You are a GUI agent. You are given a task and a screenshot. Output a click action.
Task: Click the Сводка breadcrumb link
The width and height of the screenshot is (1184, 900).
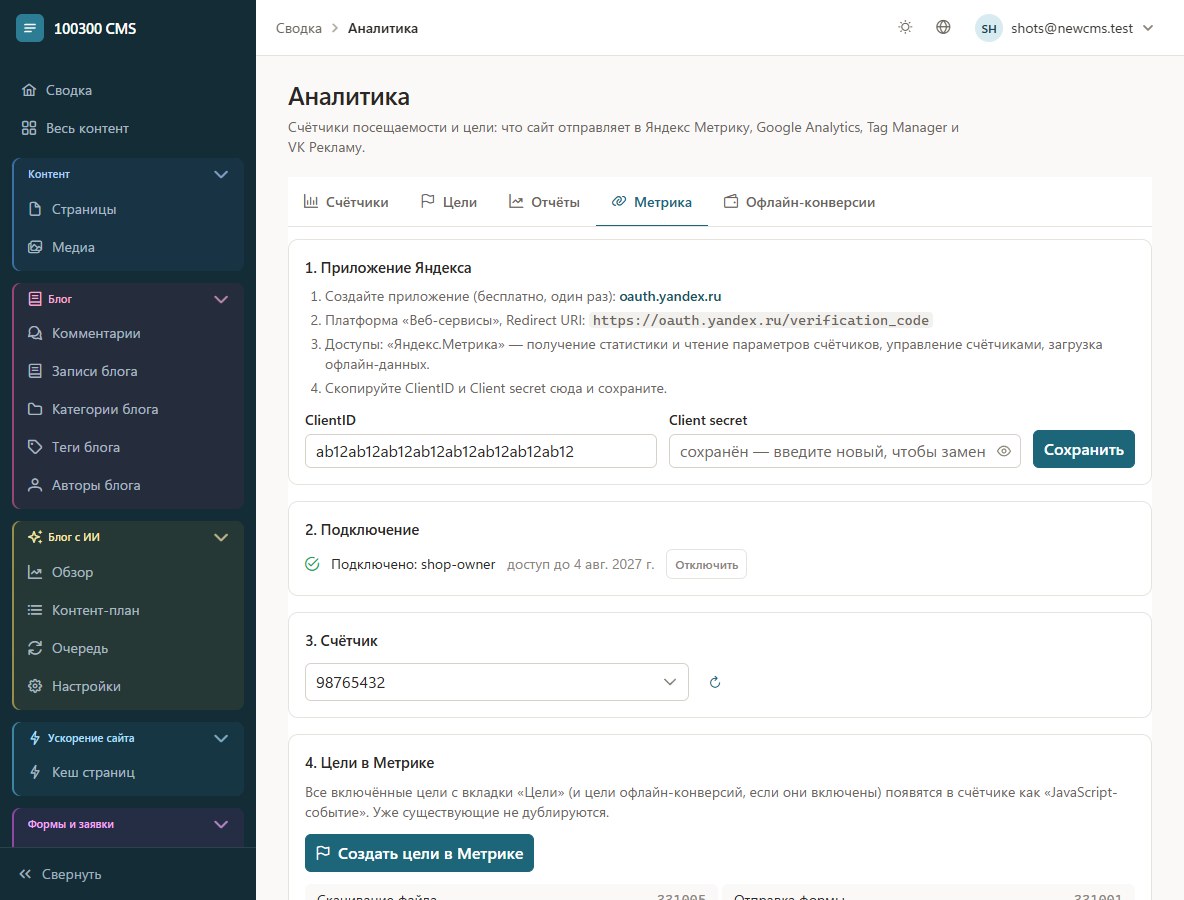(x=298, y=29)
